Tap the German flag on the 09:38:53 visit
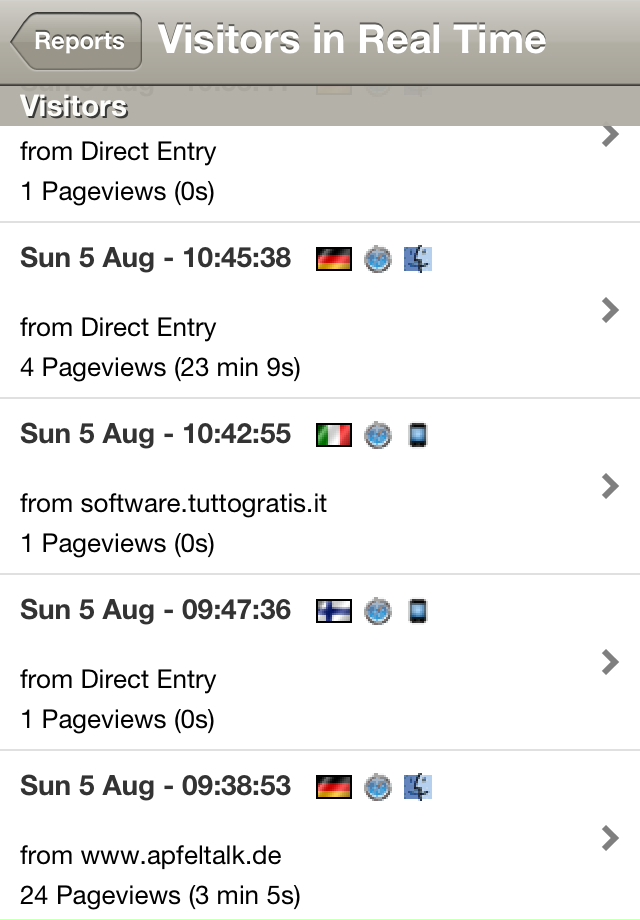This screenshot has height=920, width=640. coord(334,787)
